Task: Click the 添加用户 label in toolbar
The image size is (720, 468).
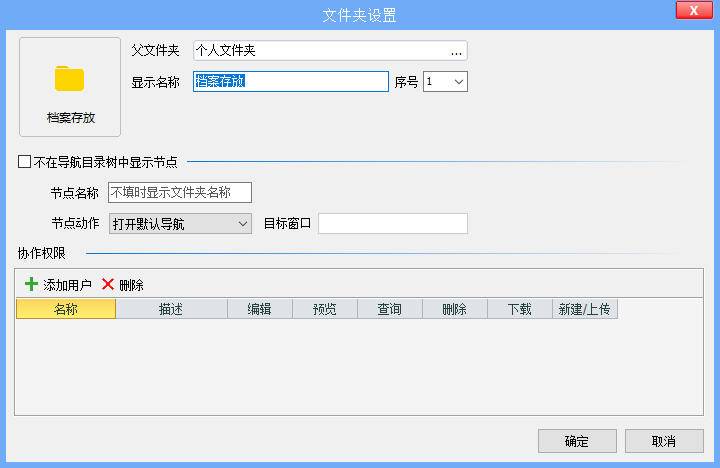Action: point(68,285)
